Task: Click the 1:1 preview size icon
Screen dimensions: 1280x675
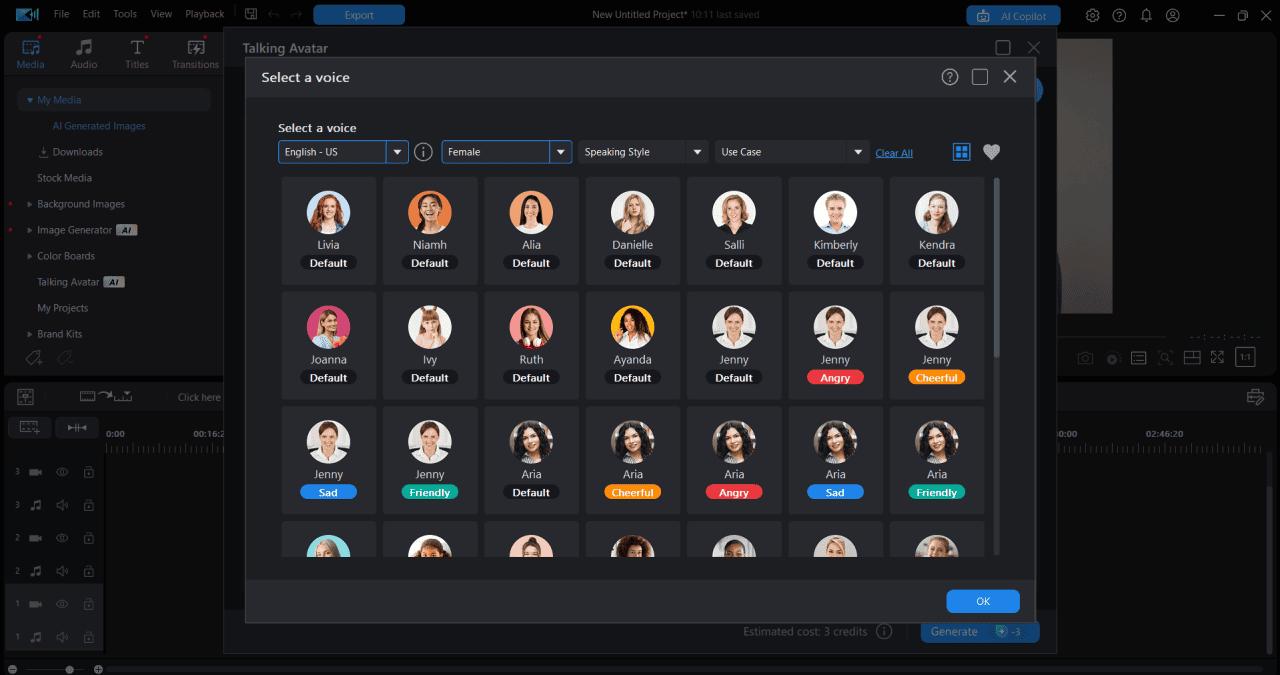Action: pyautogui.click(x=1245, y=357)
